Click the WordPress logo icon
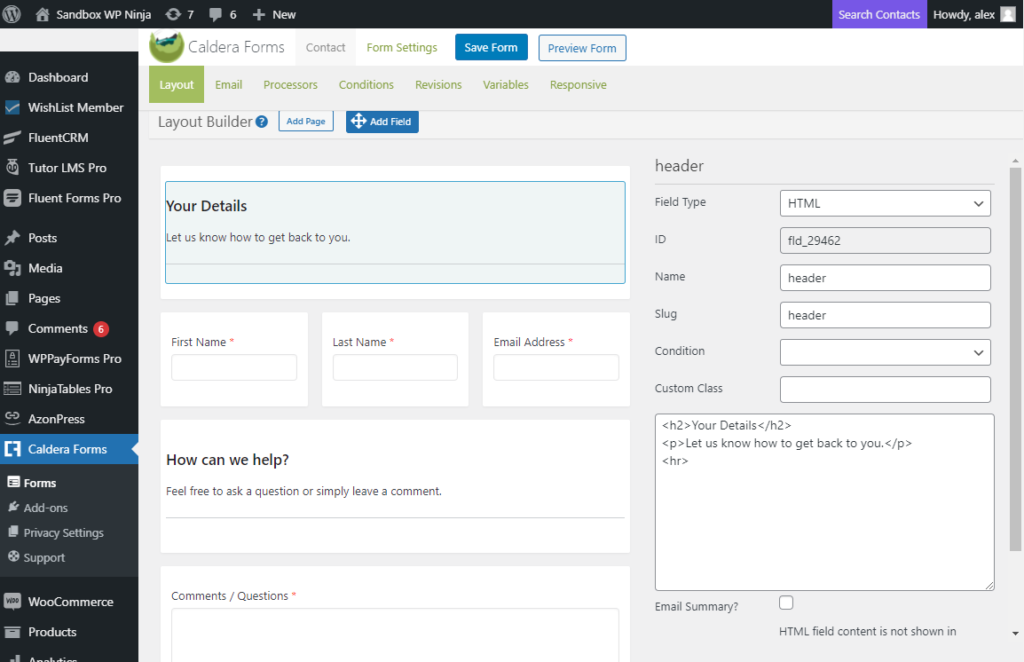The height and width of the screenshot is (662, 1024). pyautogui.click(x=12, y=14)
